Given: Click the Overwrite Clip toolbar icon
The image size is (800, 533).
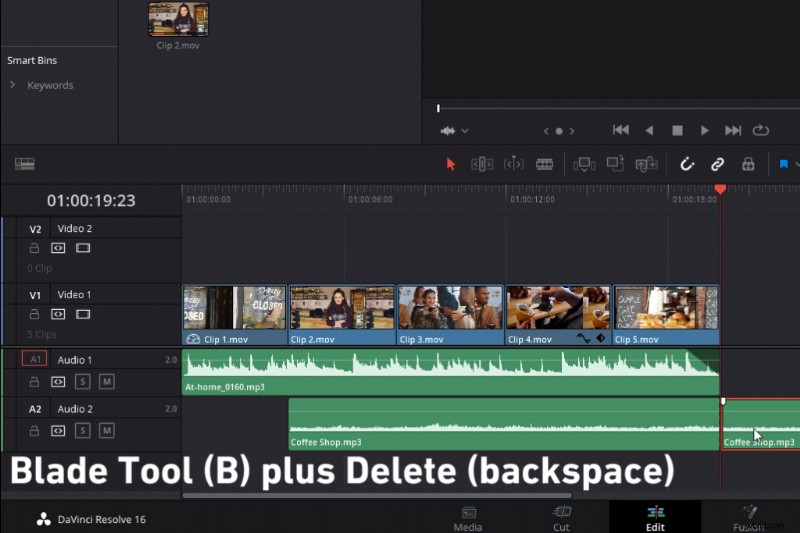Looking at the screenshot, I should click(x=615, y=164).
